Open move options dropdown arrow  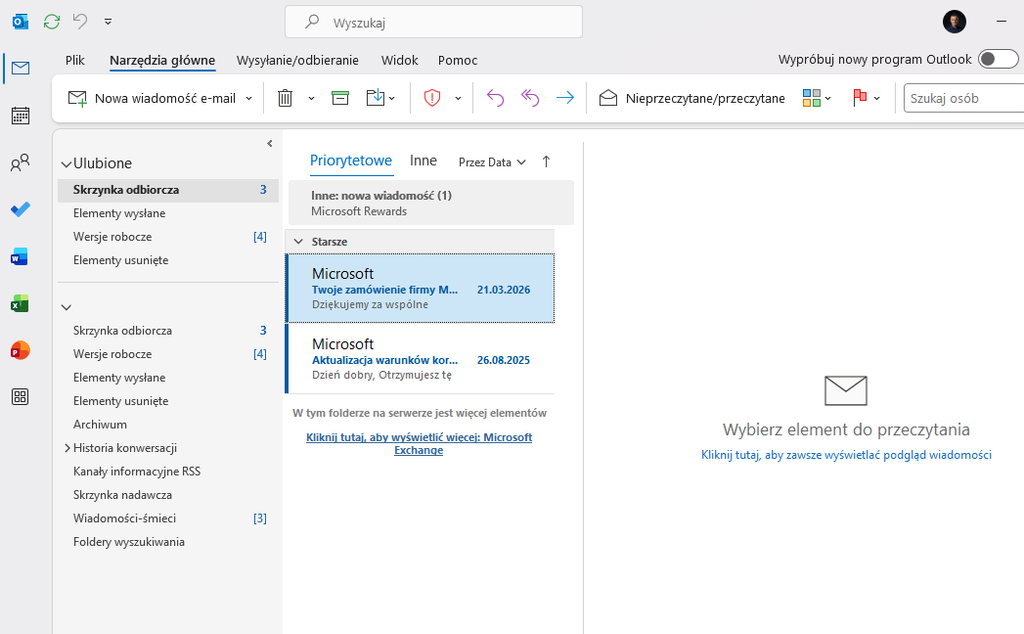(392, 99)
